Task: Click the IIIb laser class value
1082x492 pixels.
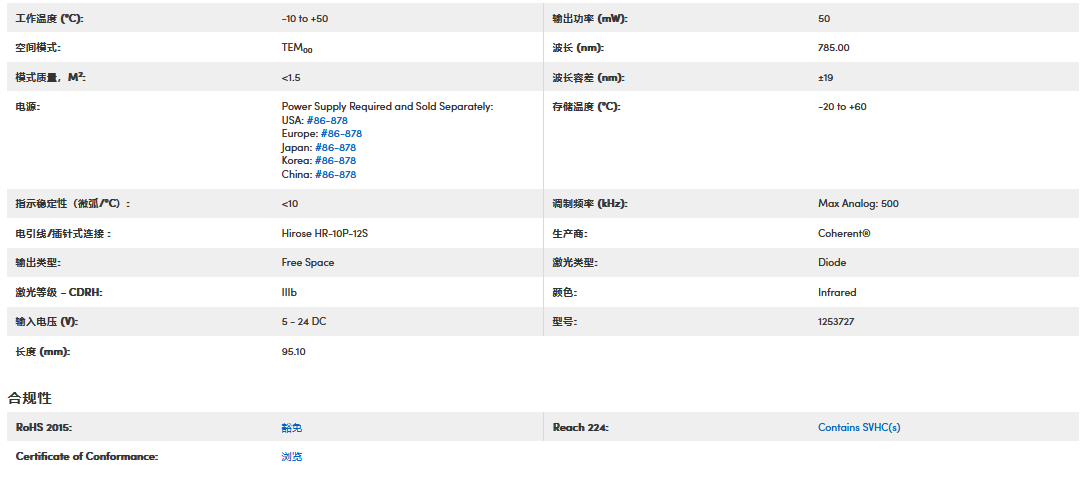Action: [x=289, y=292]
